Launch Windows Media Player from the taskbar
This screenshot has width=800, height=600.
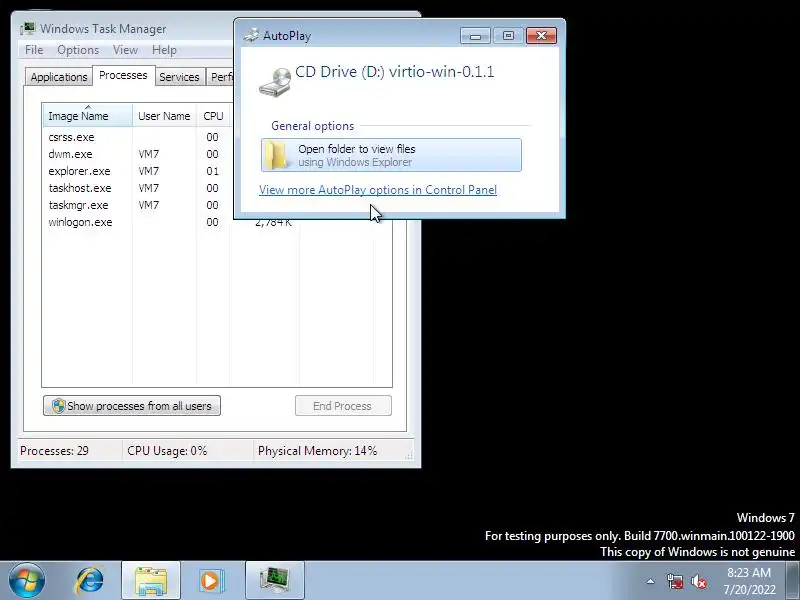point(211,581)
